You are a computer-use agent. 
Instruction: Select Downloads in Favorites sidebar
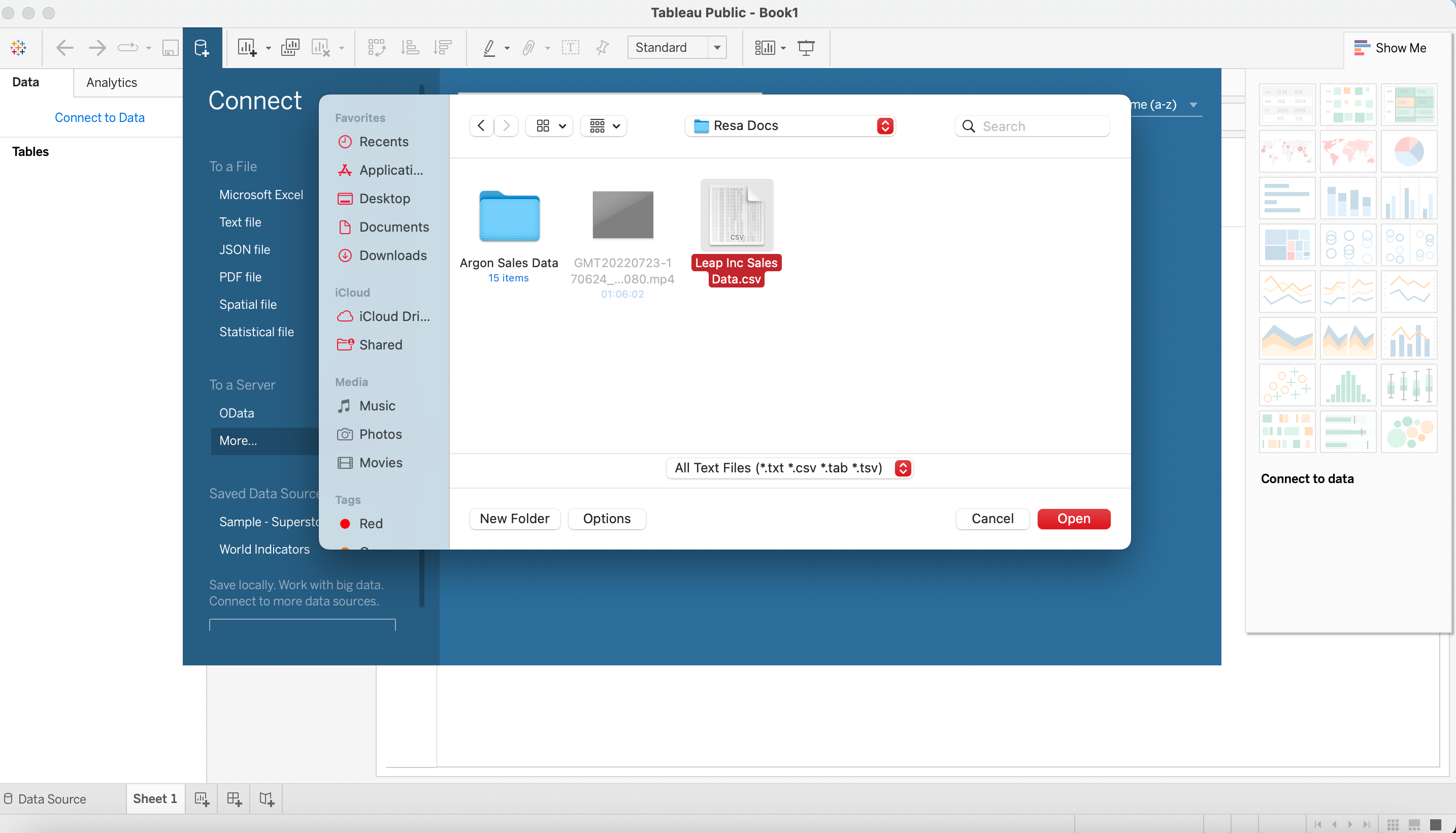tap(393, 255)
